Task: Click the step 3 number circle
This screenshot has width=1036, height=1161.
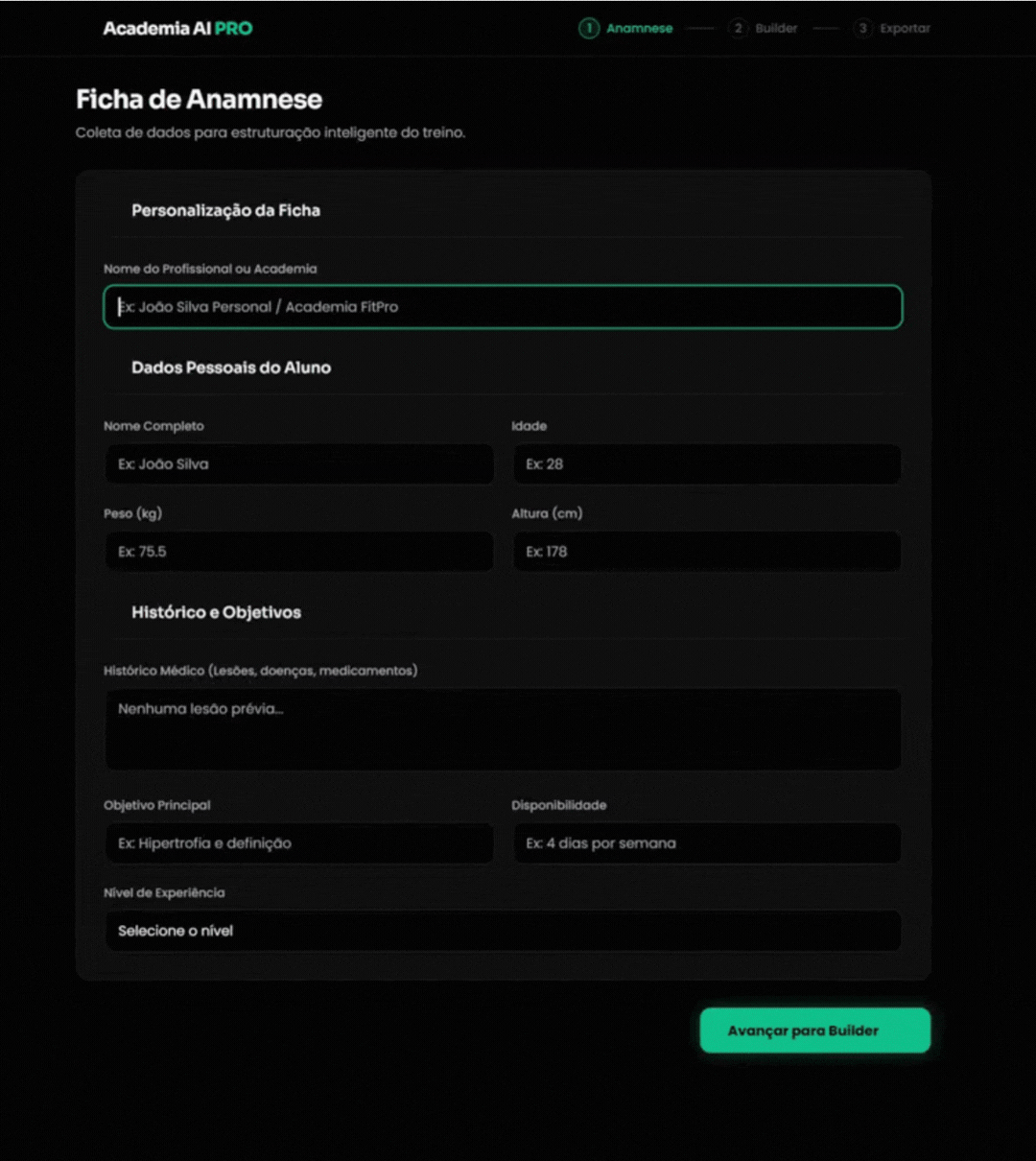Action: coord(862,29)
